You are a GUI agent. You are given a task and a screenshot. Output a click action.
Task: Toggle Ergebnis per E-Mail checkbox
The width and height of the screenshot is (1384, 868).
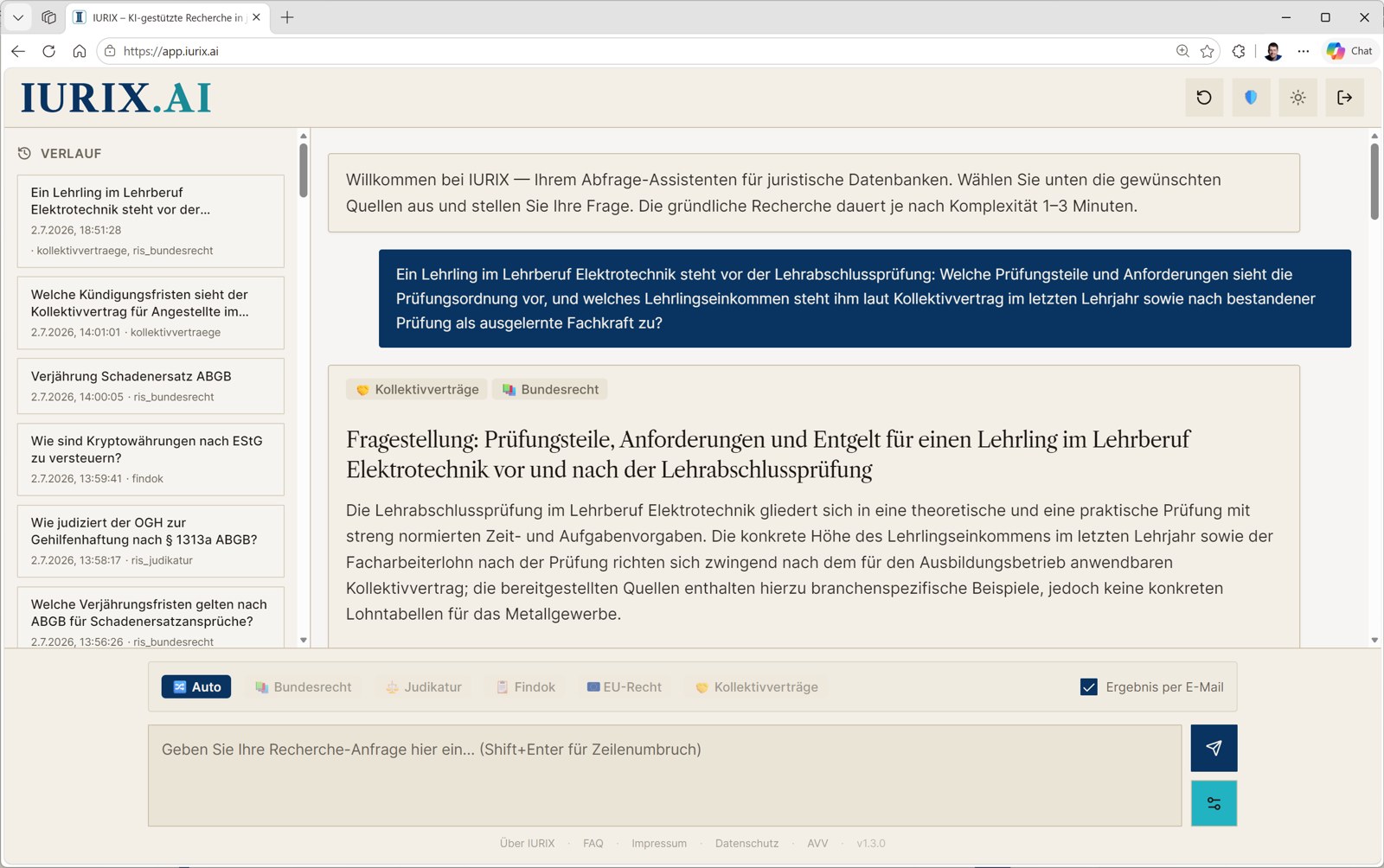(x=1089, y=687)
